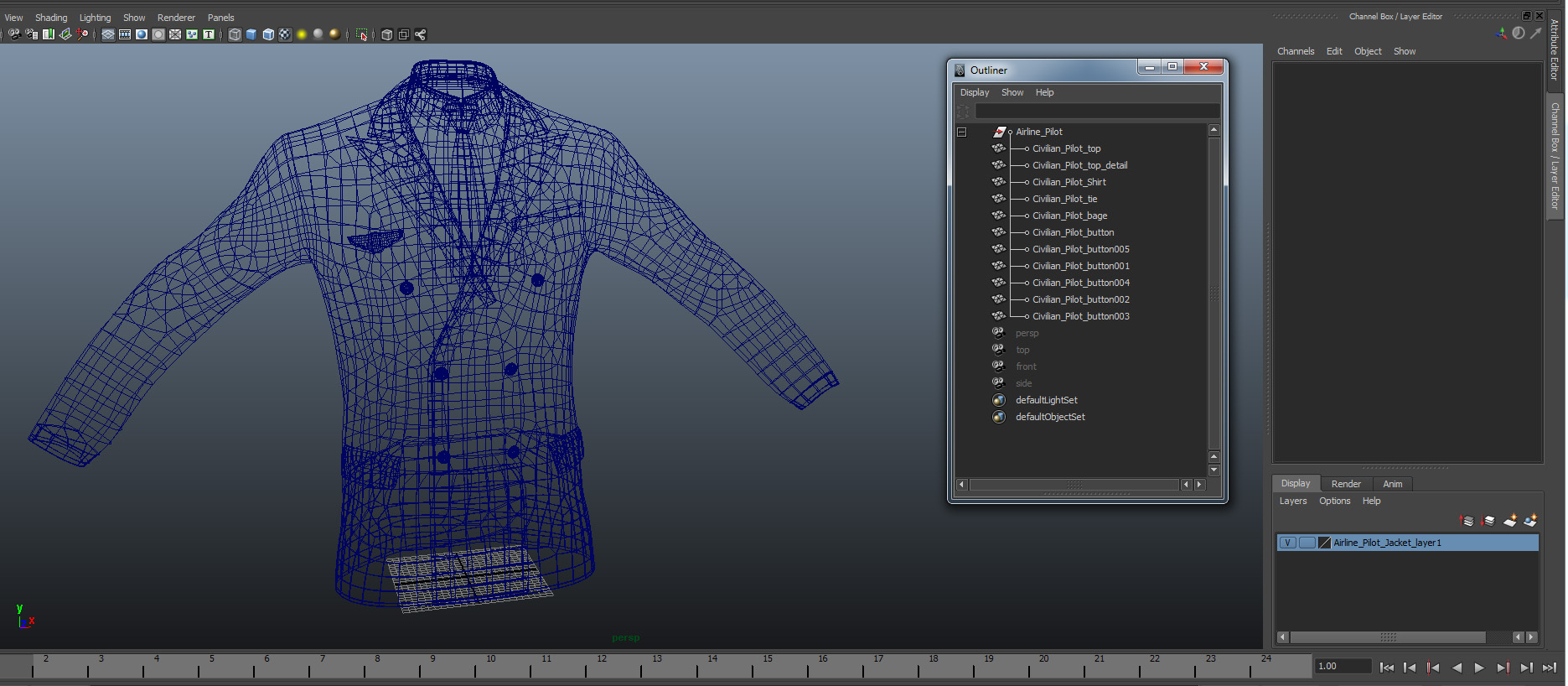Open the Object menu in Channel Box

1368,51
